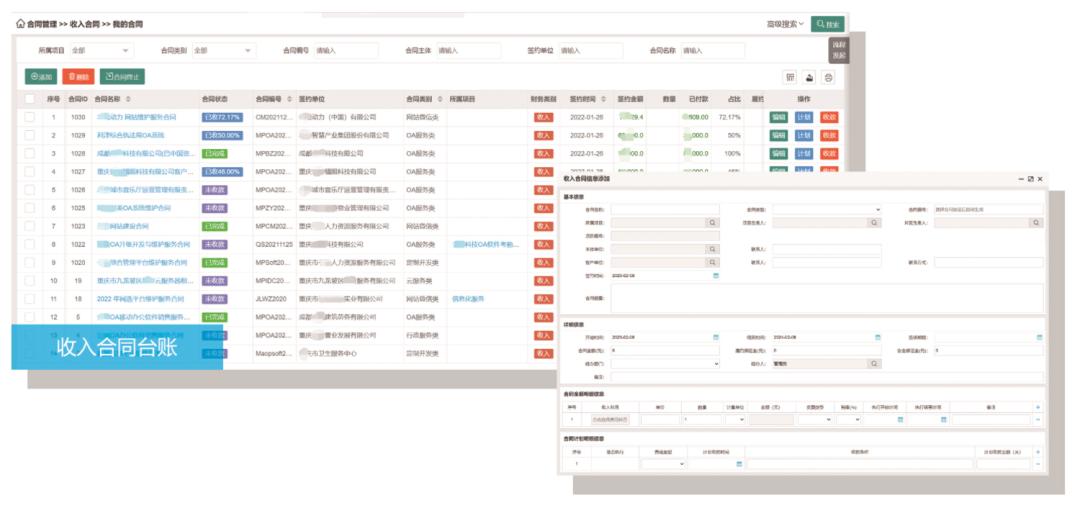Click the magnifier icon beside 经办人 field

click(874, 364)
